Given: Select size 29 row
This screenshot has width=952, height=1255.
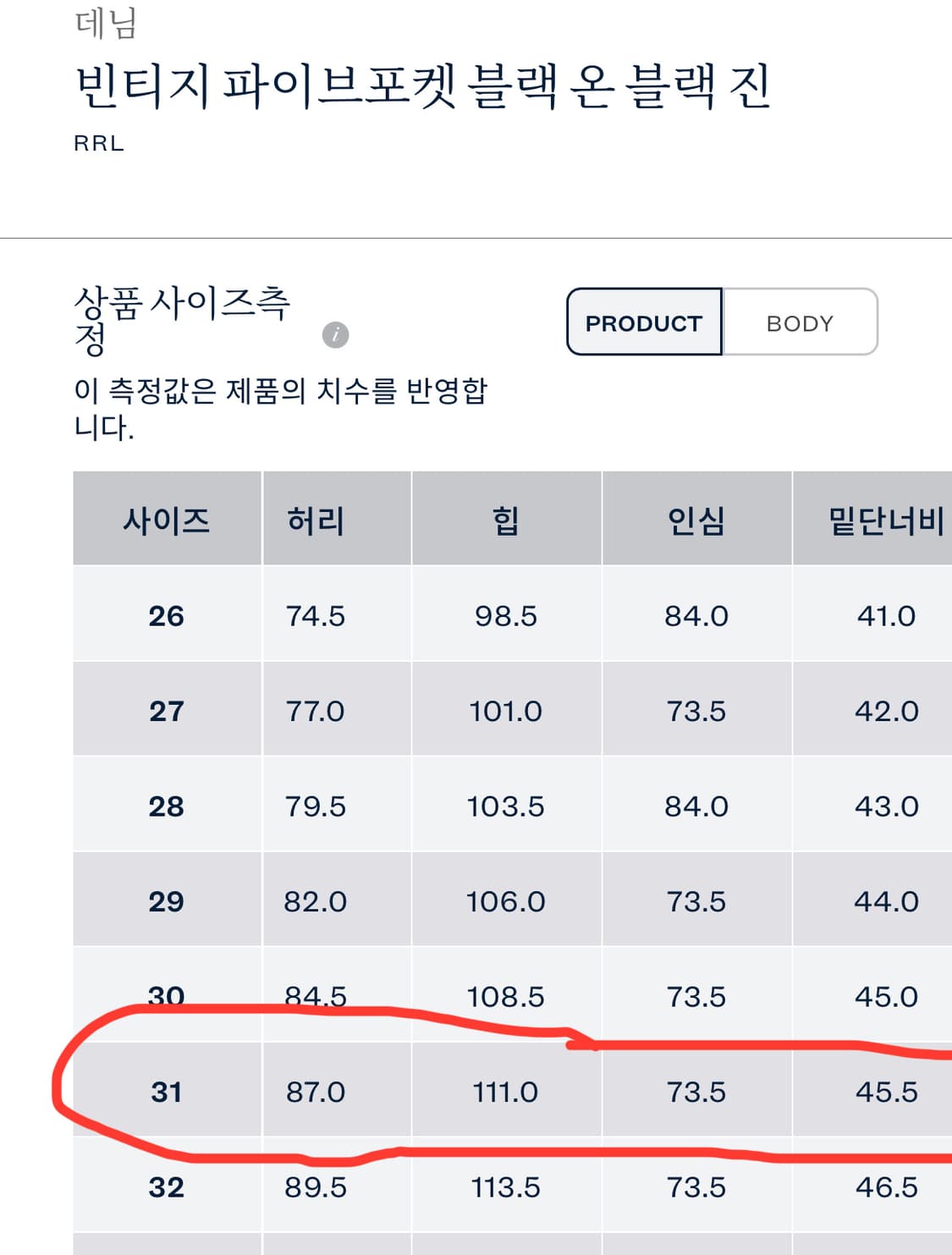Looking at the screenshot, I should (167, 901).
